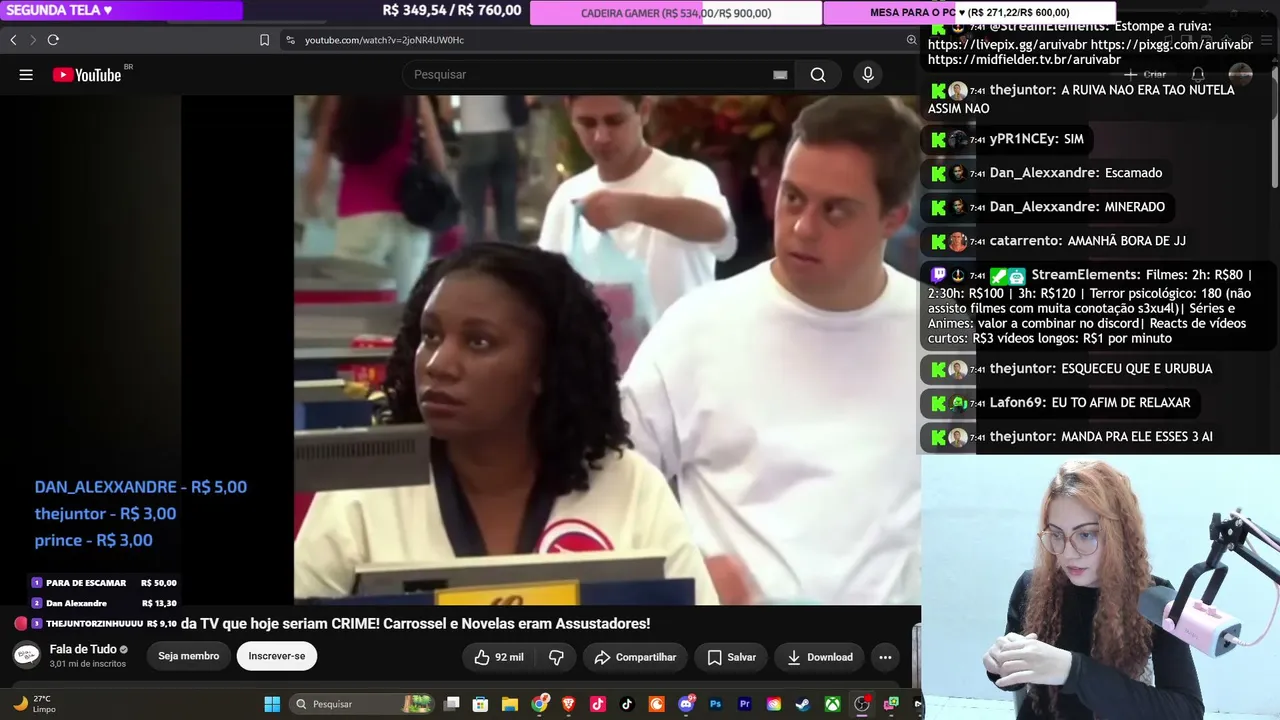Click the Seja membro button
The width and height of the screenshot is (1280, 720).
188,656
